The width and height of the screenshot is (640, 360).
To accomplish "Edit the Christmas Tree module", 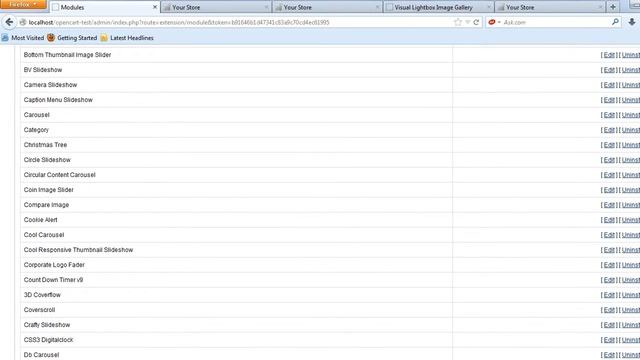I will pos(609,145).
